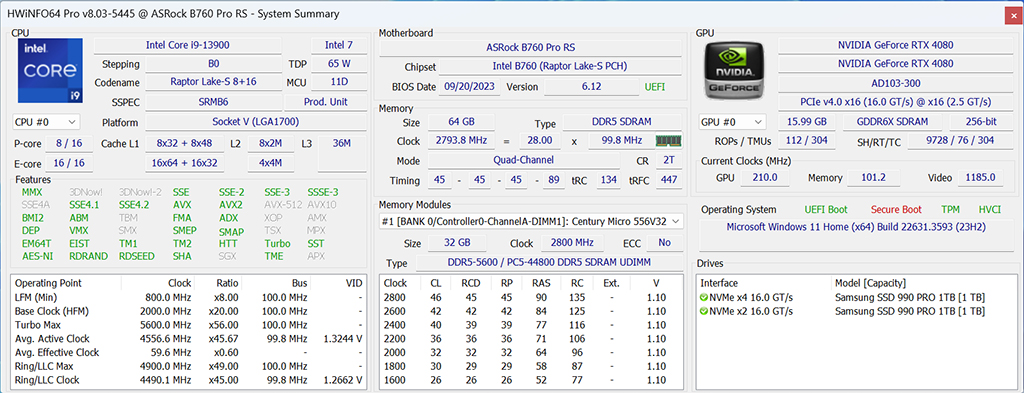Click the red Secure Boot label
The height and width of the screenshot is (393, 1024).
(896, 210)
